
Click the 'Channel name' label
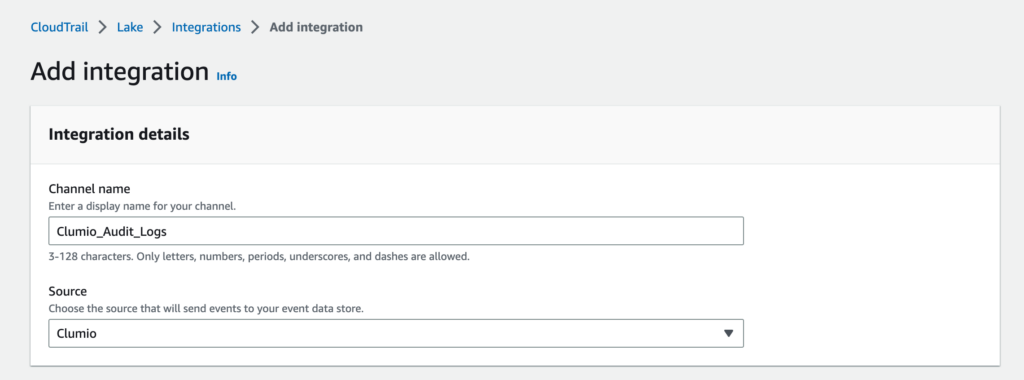point(89,189)
